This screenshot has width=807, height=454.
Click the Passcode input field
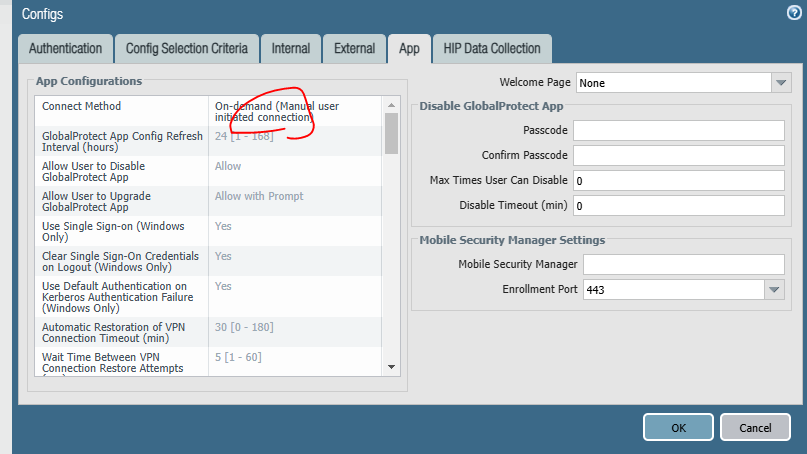click(679, 130)
